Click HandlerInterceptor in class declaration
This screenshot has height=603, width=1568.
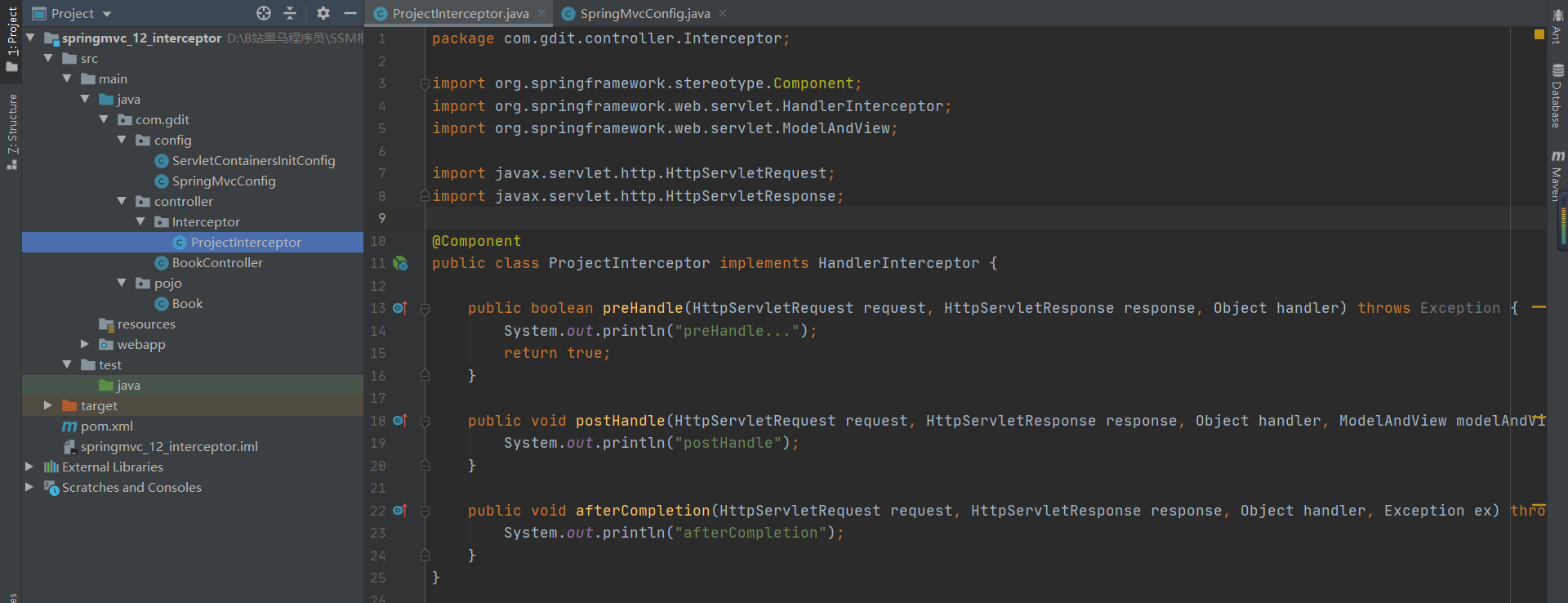(x=898, y=263)
